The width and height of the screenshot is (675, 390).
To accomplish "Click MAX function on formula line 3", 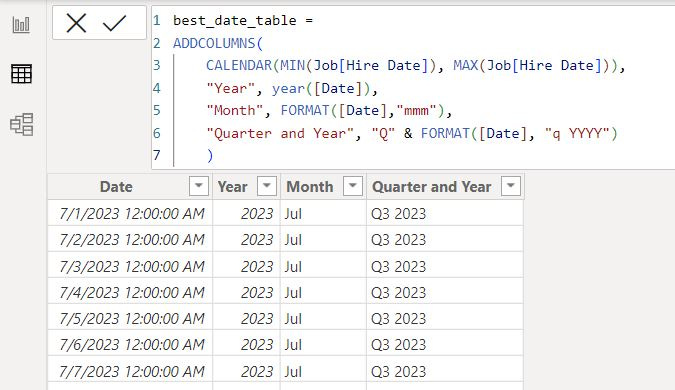I will pos(465,65).
